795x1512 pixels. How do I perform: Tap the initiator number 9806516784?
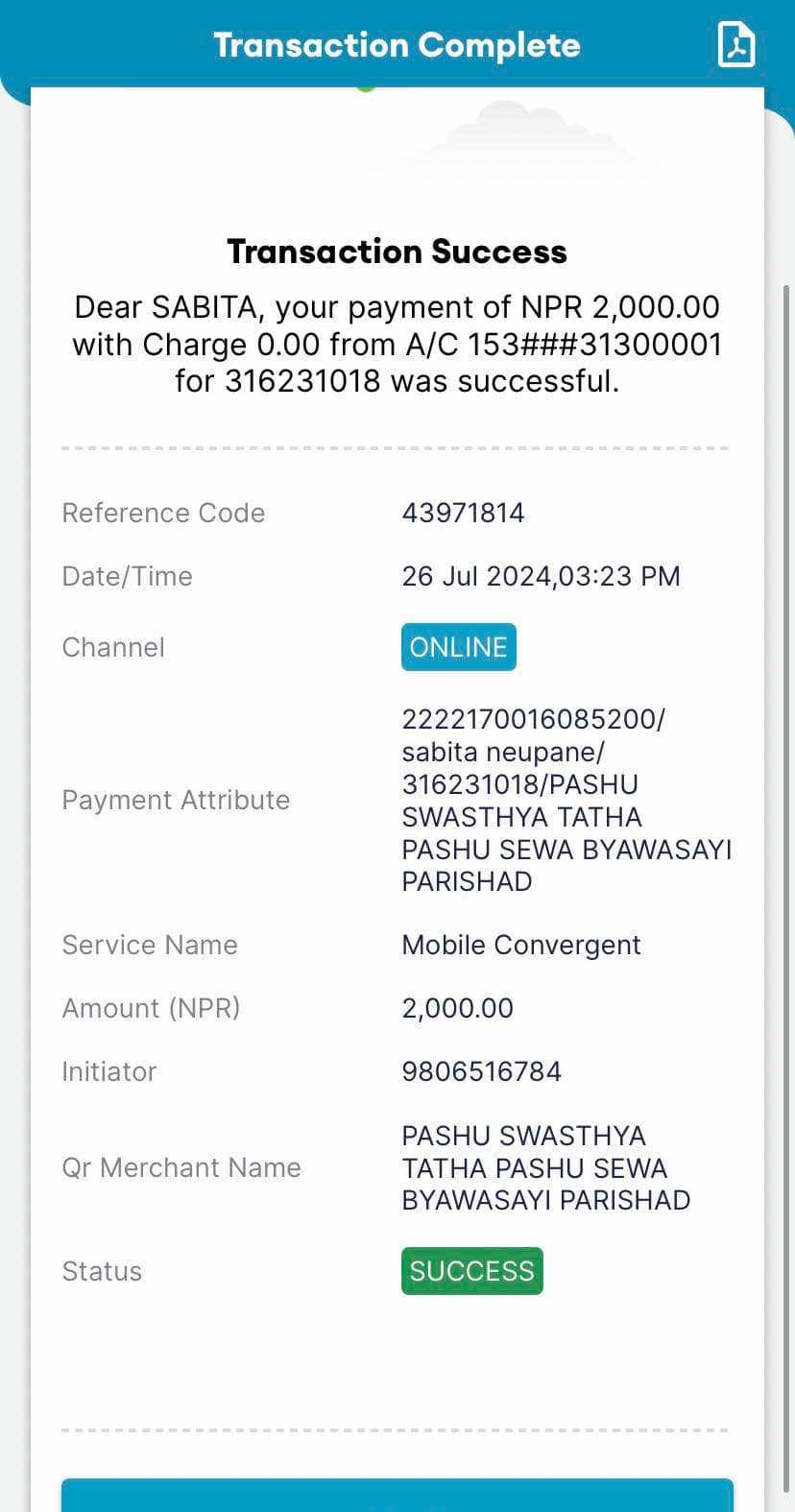(x=482, y=1071)
